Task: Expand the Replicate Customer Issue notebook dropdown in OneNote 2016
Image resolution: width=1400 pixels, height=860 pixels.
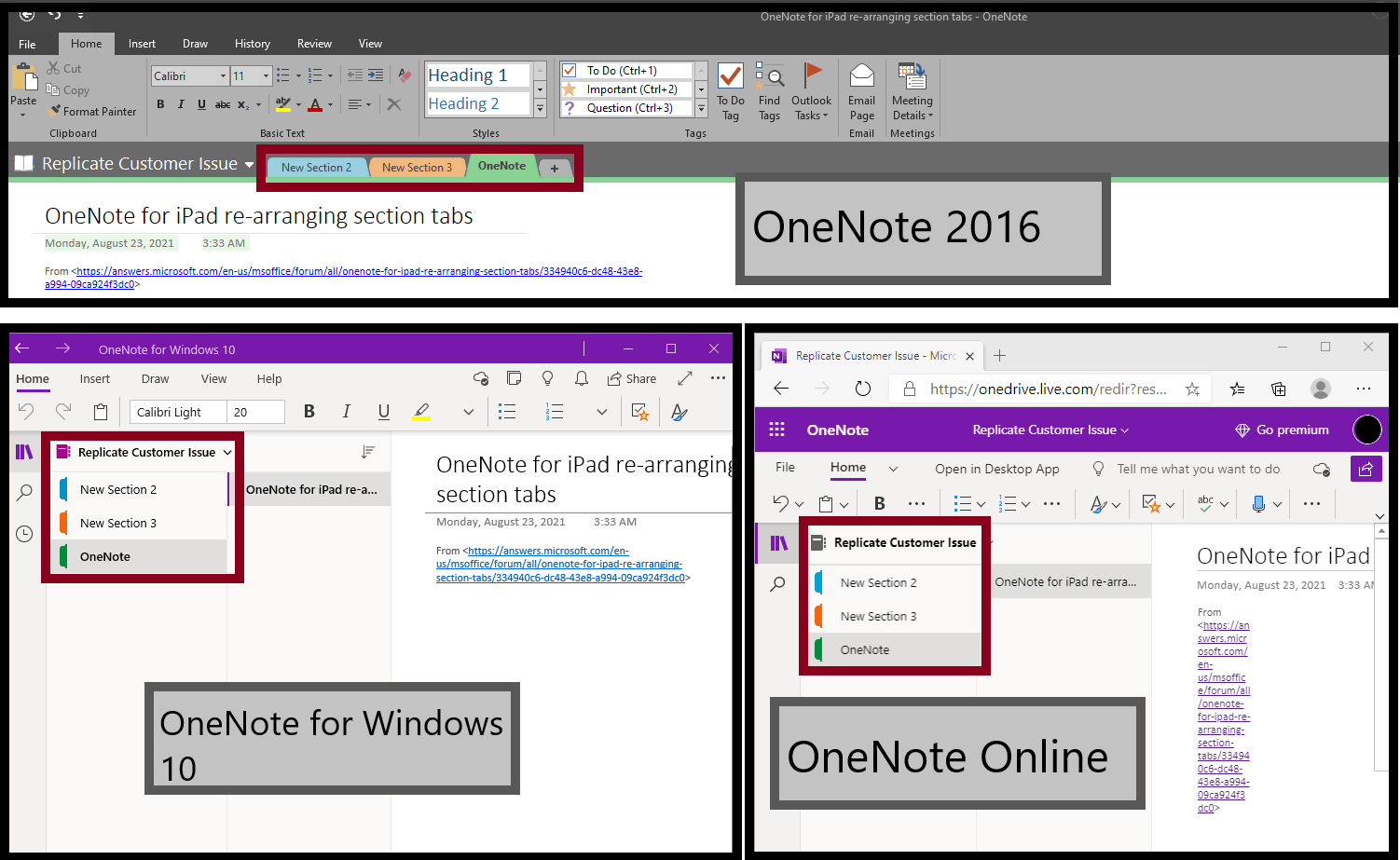Action: (x=249, y=165)
